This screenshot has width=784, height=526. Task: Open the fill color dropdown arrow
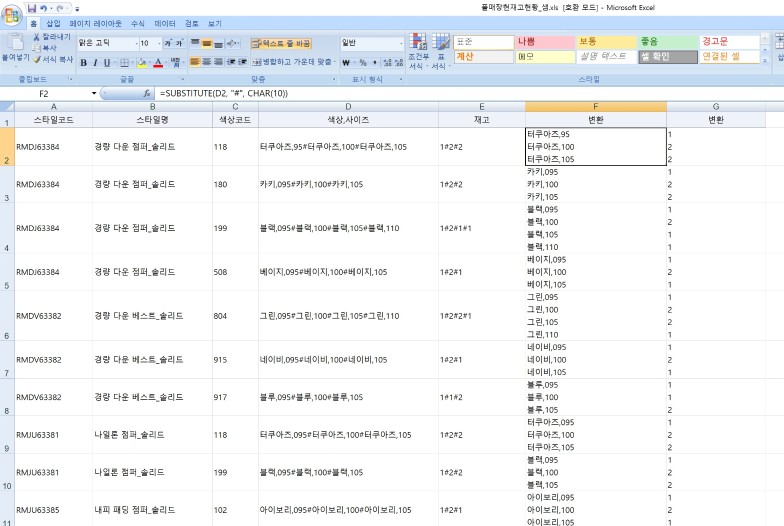coord(150,62)
